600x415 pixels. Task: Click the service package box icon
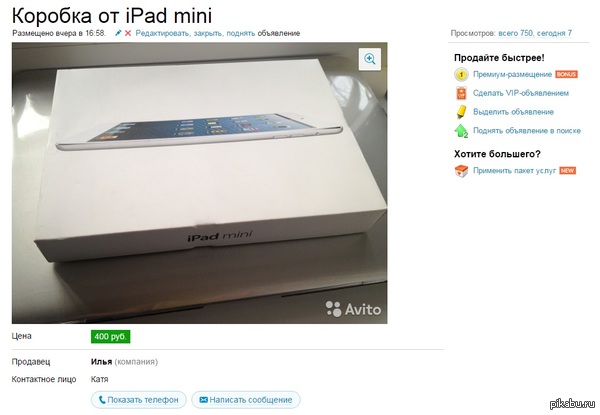[461, 171]
